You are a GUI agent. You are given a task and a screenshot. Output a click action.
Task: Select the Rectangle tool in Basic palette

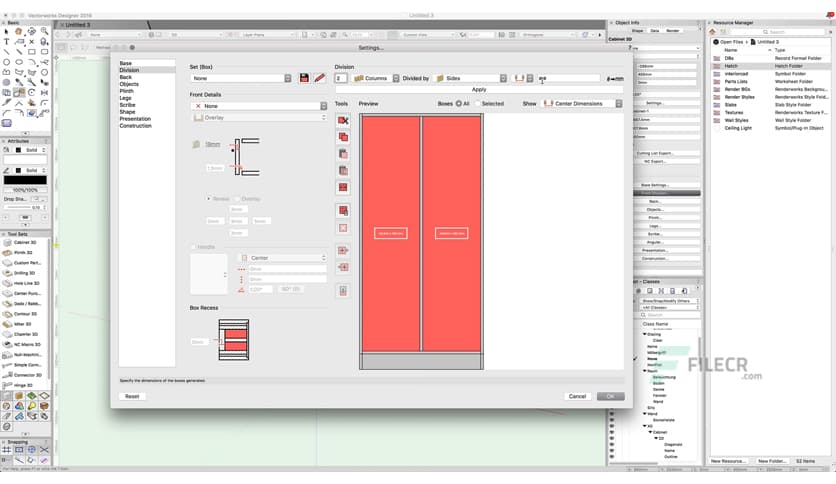(32, 52)
